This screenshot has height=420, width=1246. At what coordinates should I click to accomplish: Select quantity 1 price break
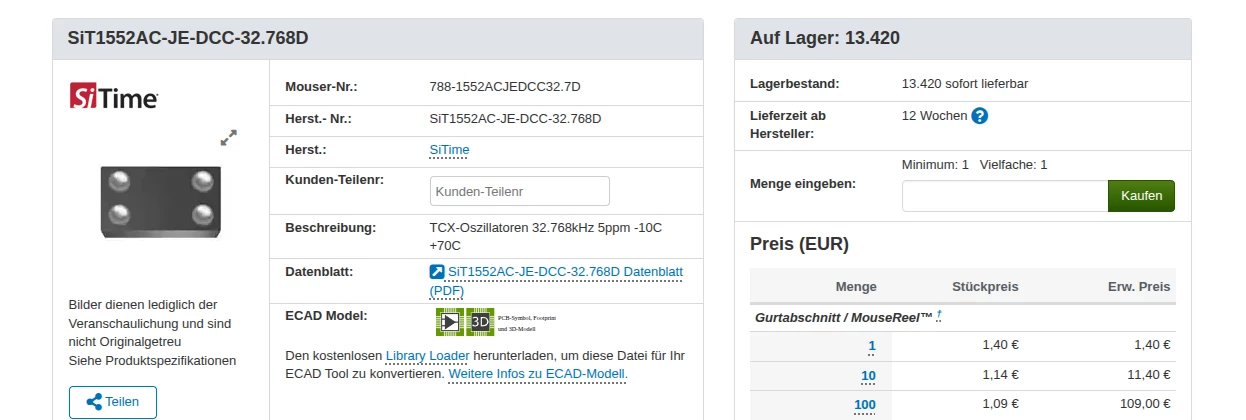872,346
